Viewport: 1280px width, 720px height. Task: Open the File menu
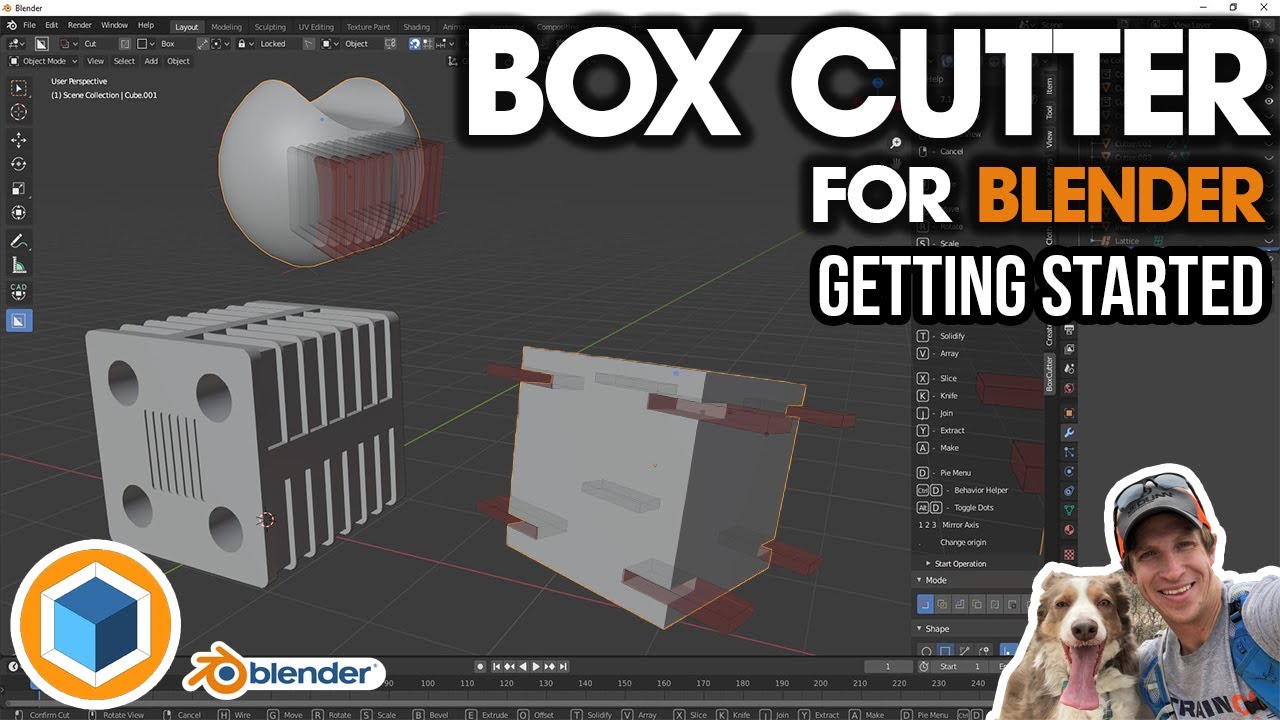coord(29,24)
